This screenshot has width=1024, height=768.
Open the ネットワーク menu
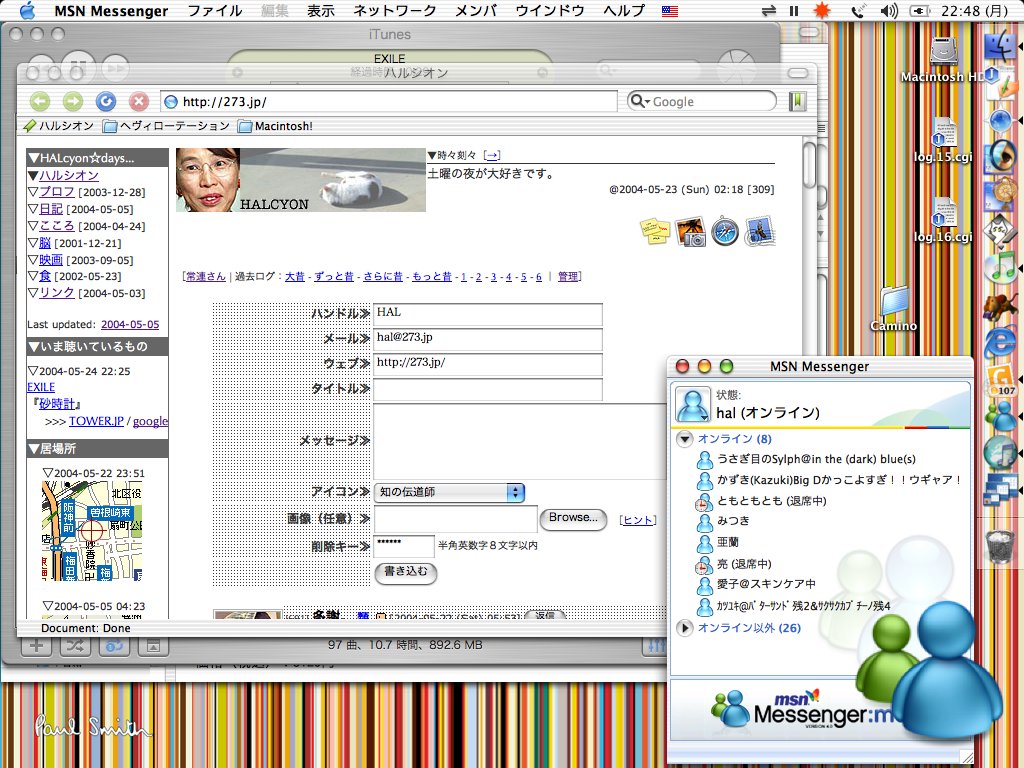tap(394, 10)
